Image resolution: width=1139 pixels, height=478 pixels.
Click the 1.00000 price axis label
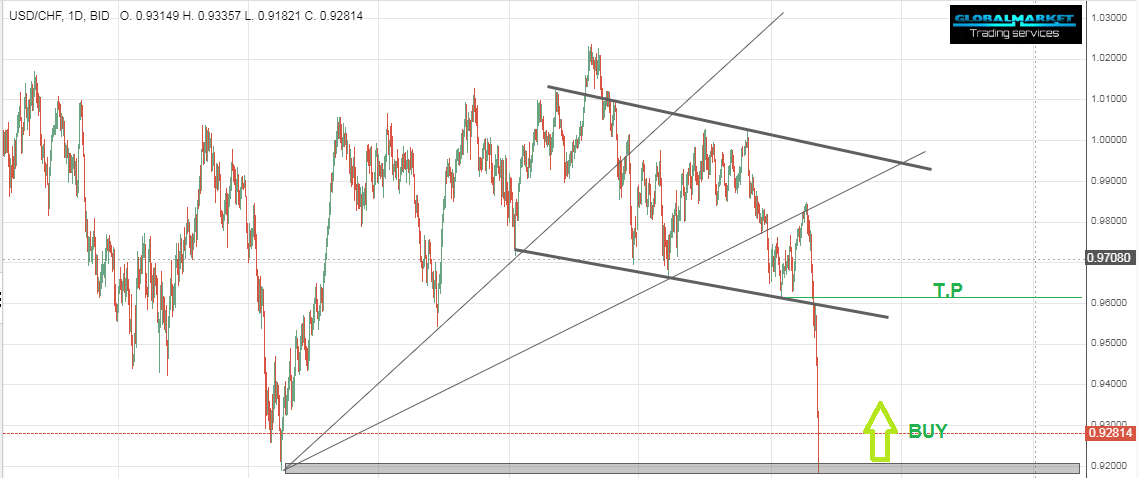coord(1109,140)
